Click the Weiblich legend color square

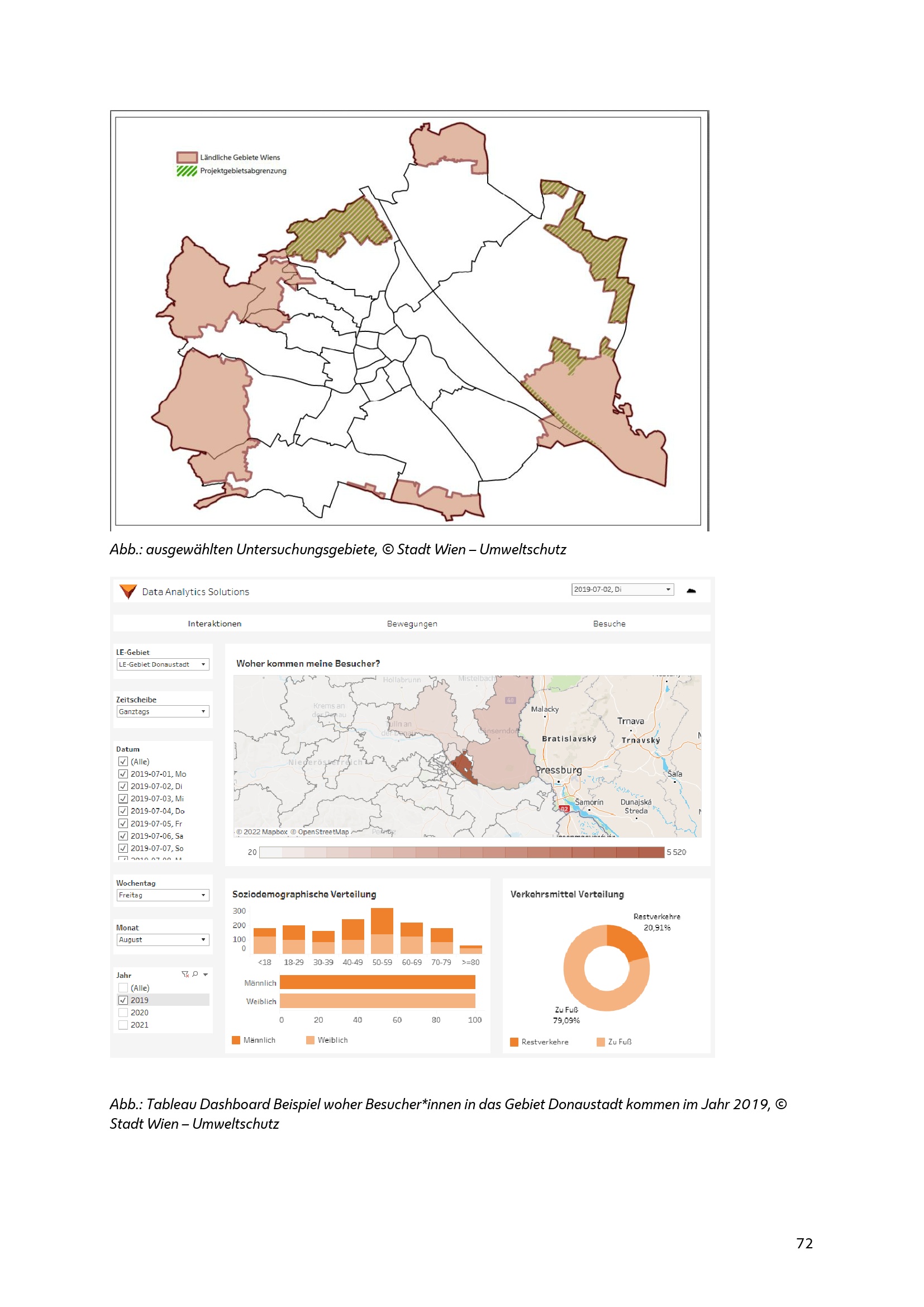(310, 1040)
